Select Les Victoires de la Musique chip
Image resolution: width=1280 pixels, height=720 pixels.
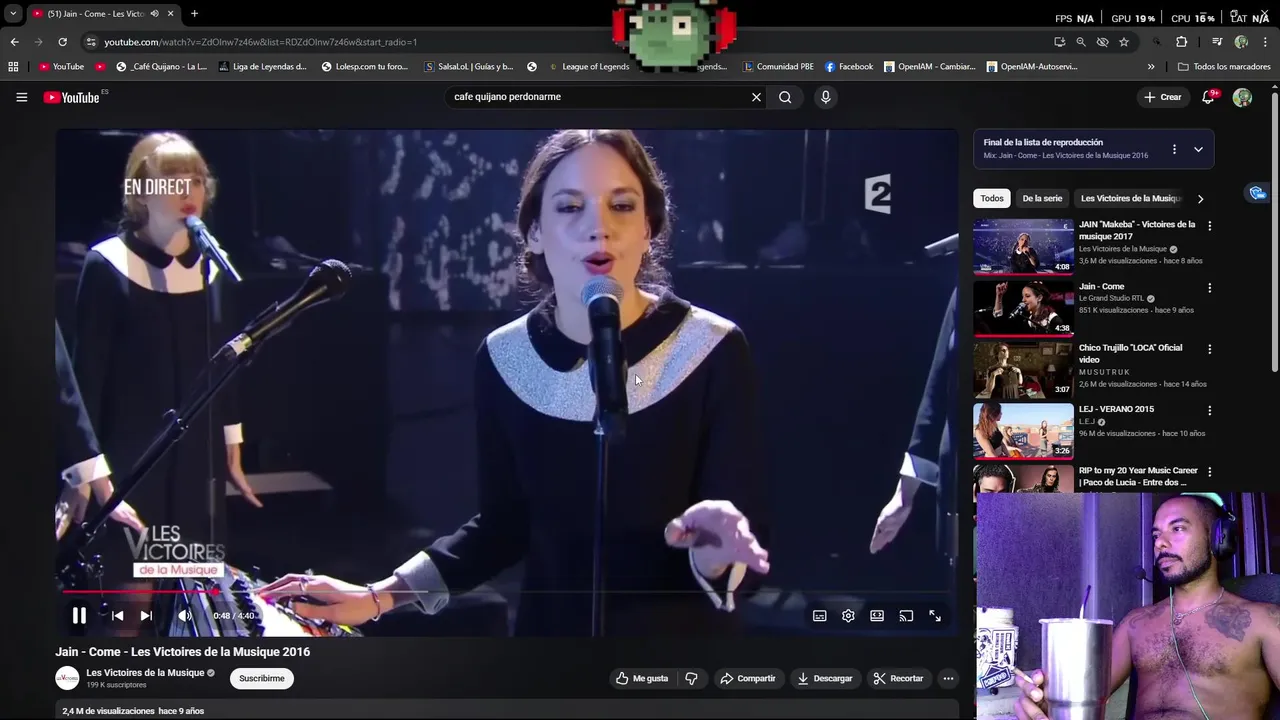click(x=1131, y=198)
